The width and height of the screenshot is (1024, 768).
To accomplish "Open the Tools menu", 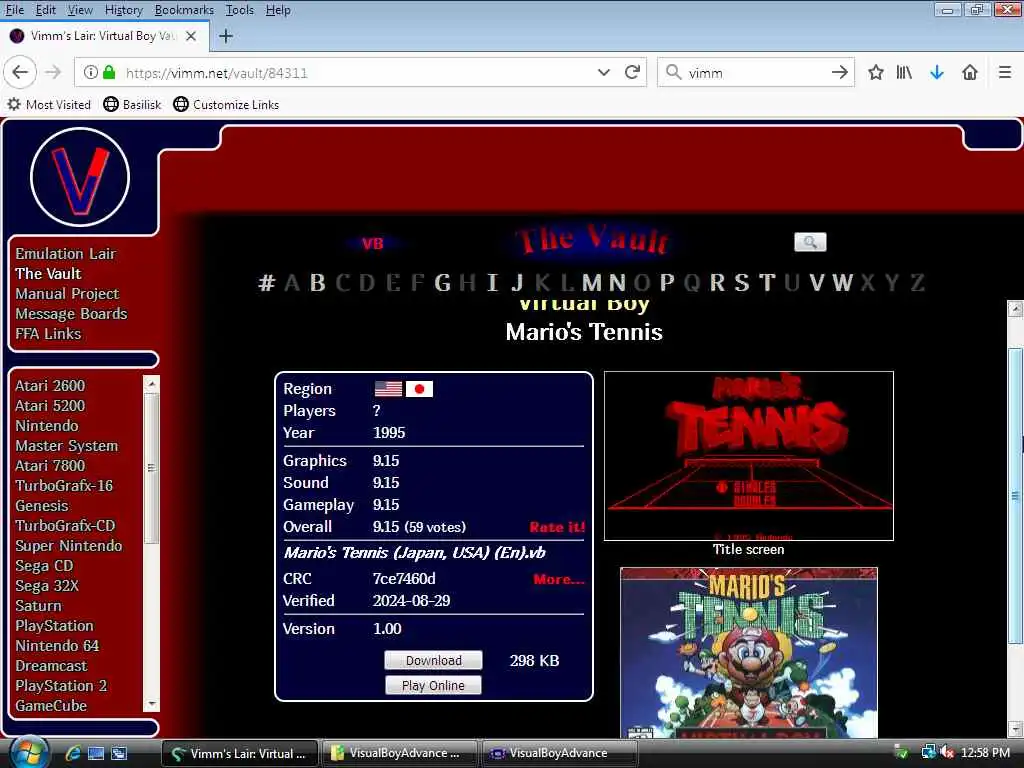I will (240, 10).
